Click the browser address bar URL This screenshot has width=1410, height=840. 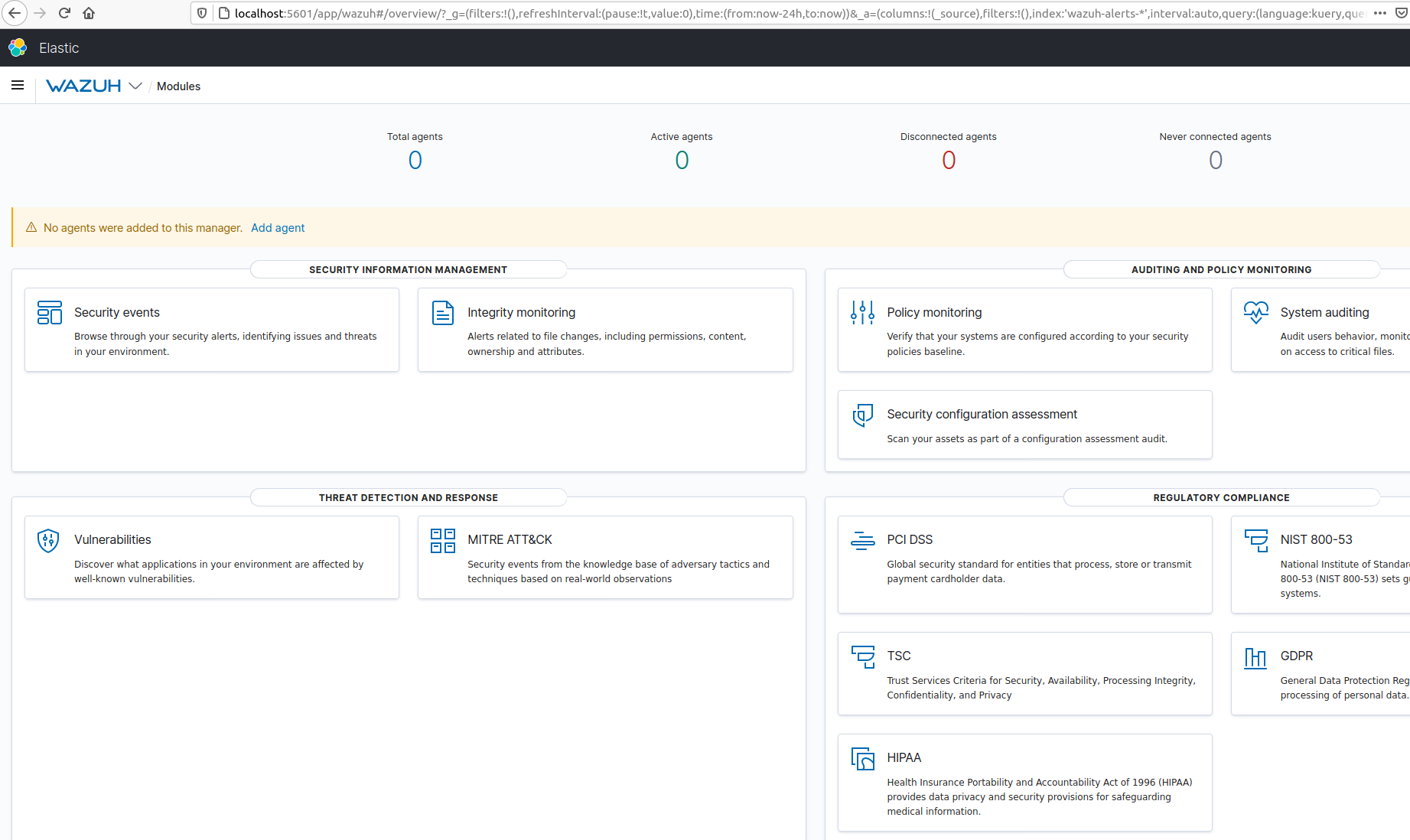pyautogui.click(x=799, y=13)
